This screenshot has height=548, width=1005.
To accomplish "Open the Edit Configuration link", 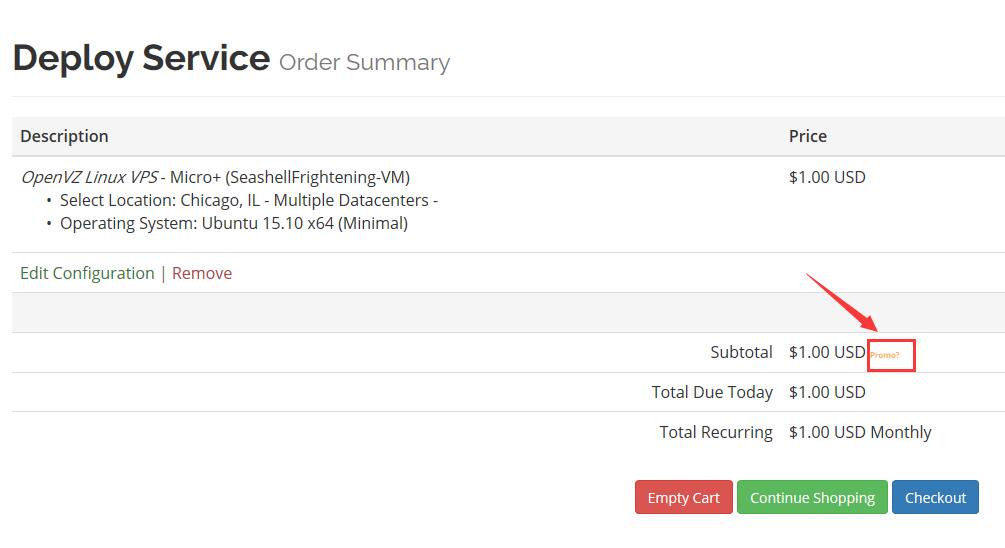I will [x=87, y=273].
